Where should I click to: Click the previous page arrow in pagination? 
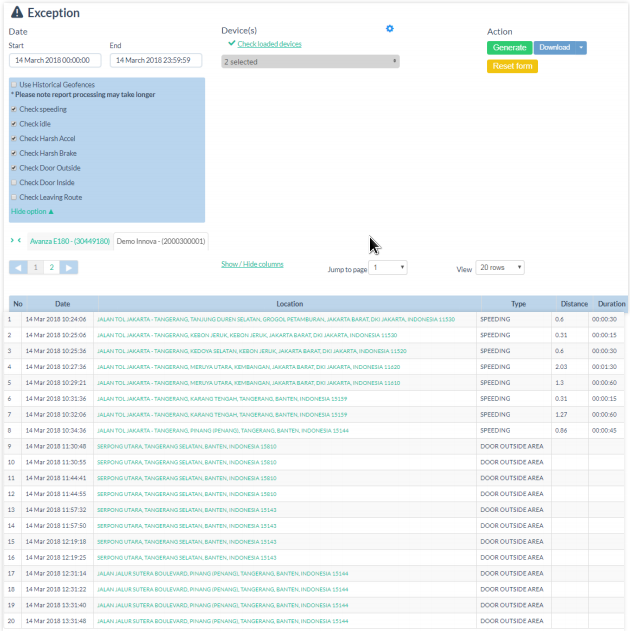click(x=18, y=268)
